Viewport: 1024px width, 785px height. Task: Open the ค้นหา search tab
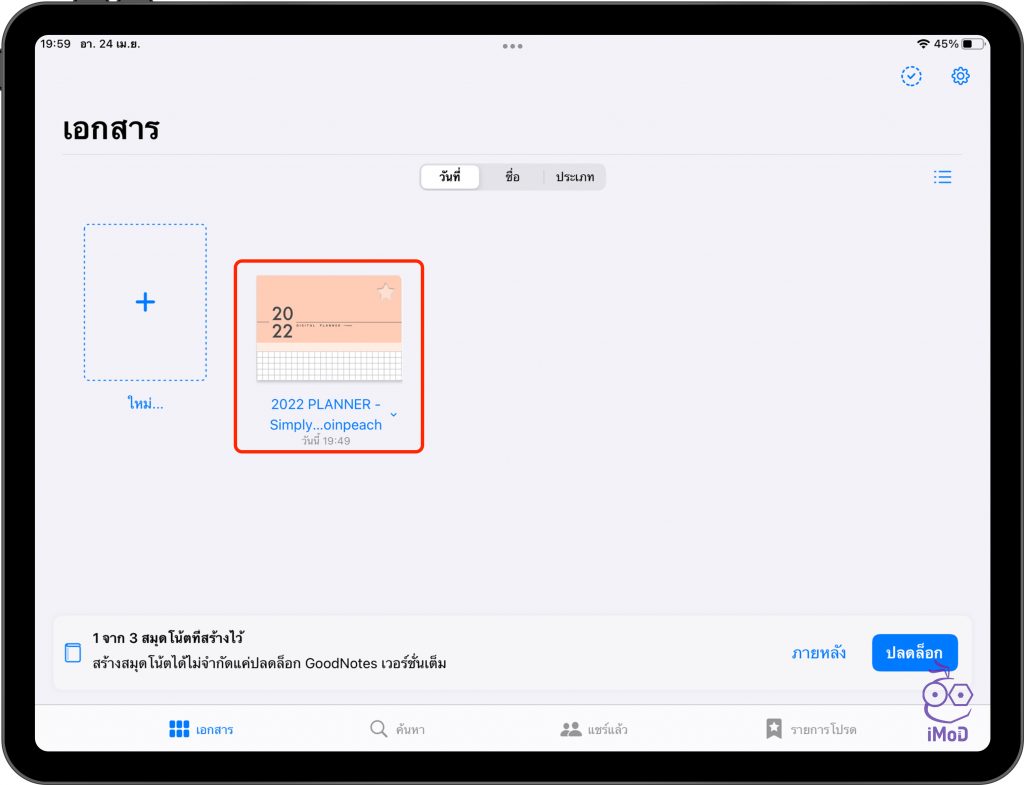click(397, 729)
